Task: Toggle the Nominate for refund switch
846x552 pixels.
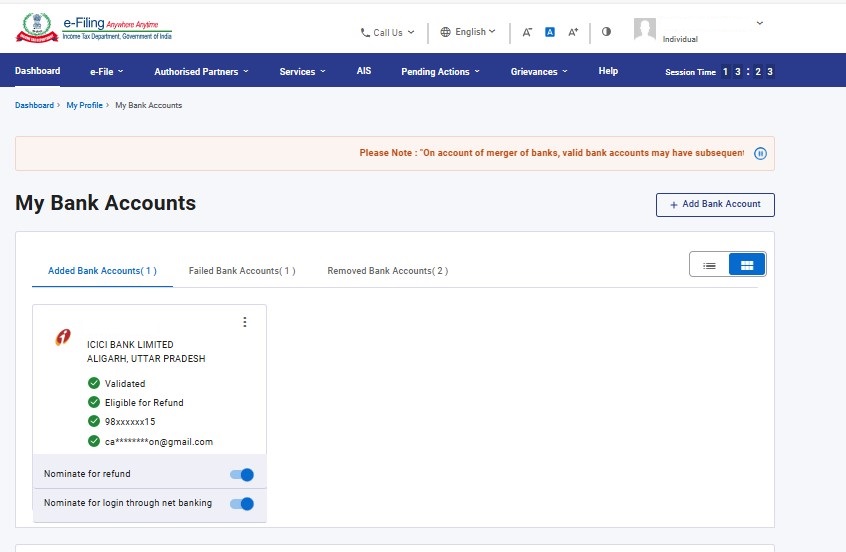Action: (x=242, y=474)
